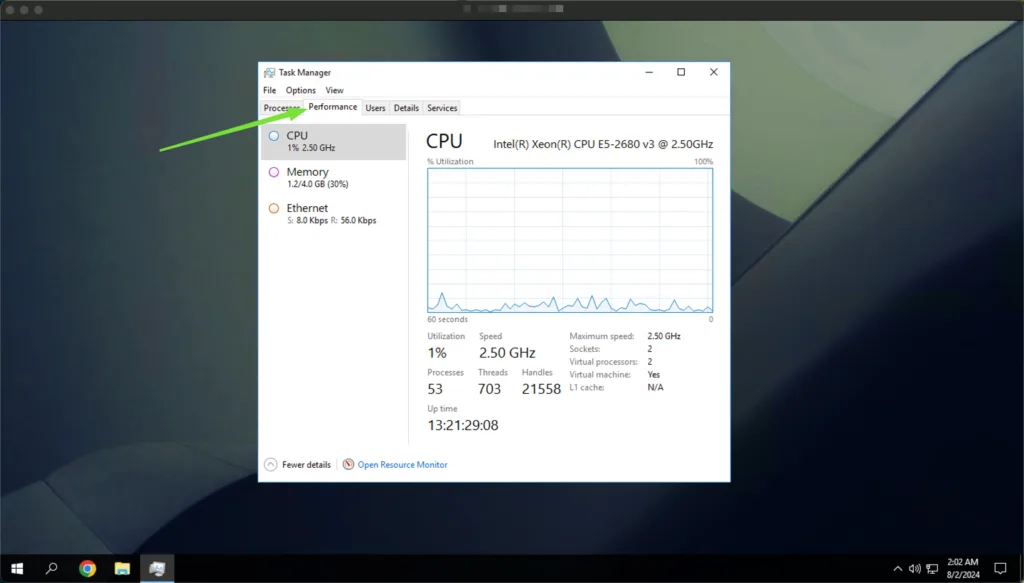Open the Options menu

[300, 90]
